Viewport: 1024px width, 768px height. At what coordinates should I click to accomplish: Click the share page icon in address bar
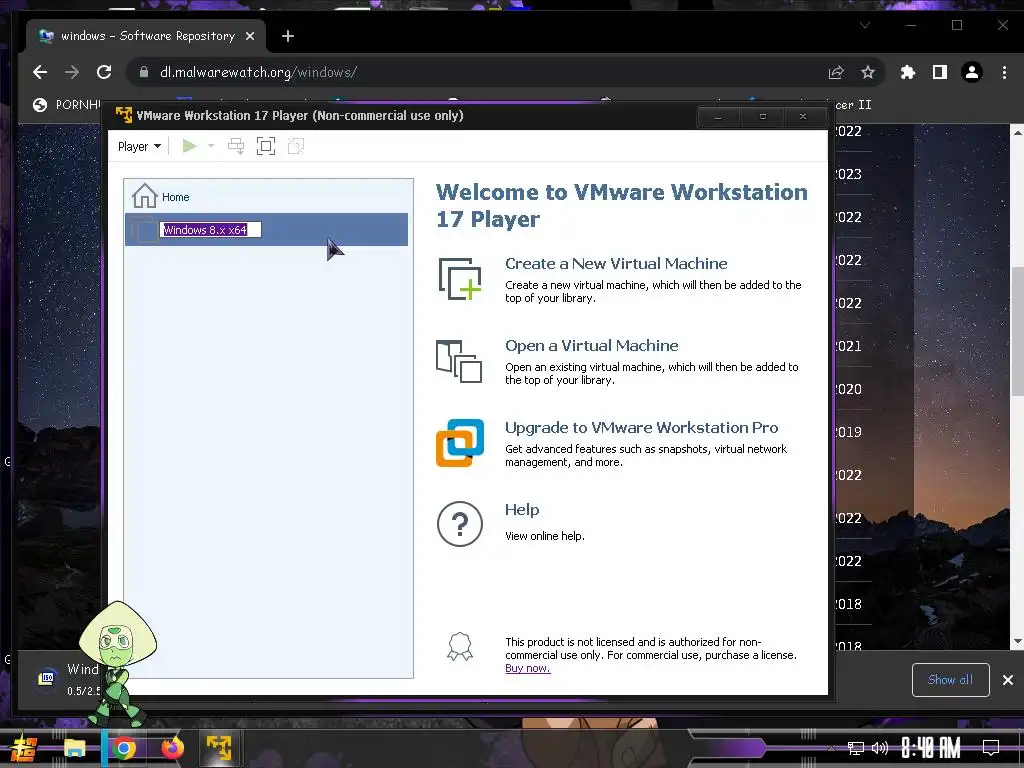tap(836, 72)
